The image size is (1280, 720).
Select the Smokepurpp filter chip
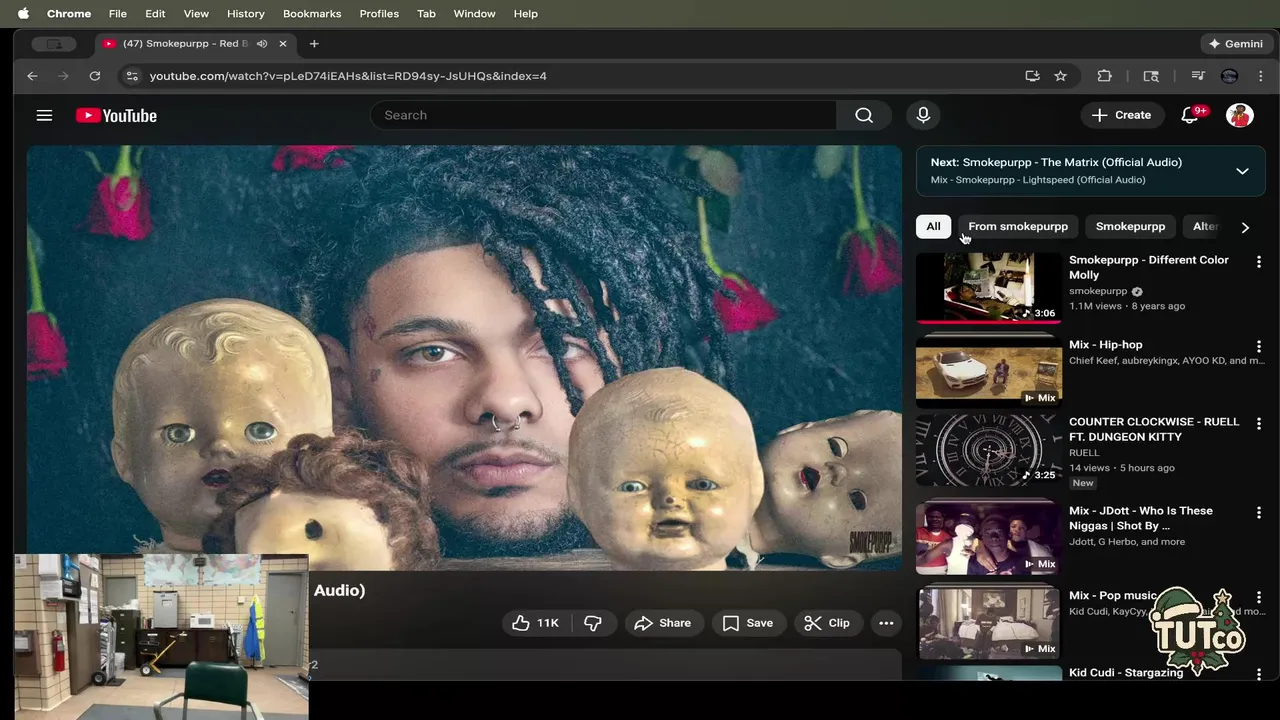[x=1130, y=226]
